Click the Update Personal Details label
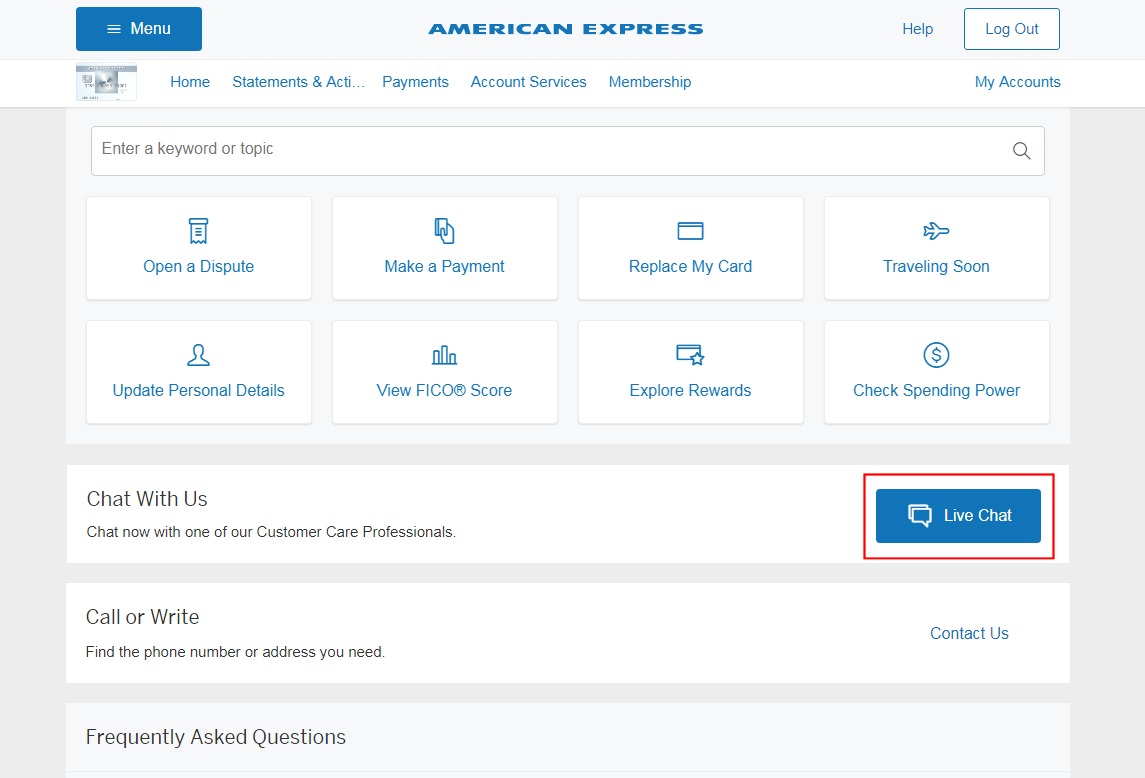The width and height of the screenshot is (1145, 778). pyautogui.click(x=199, y=391)
